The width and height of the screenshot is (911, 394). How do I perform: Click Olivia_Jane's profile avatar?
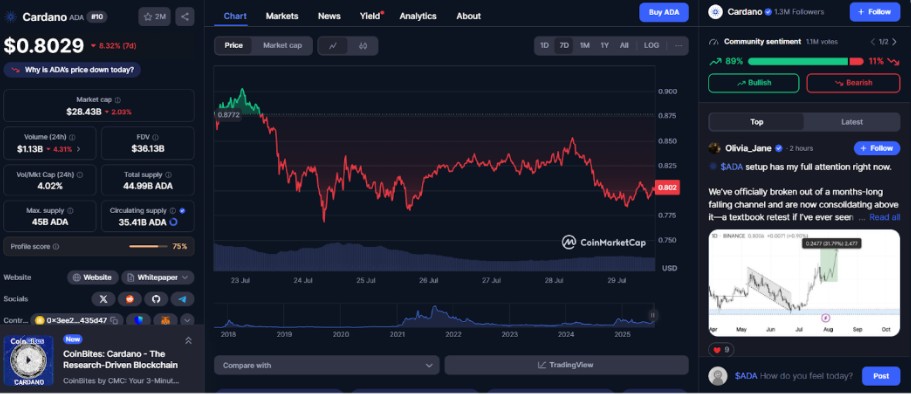(715, 148)
